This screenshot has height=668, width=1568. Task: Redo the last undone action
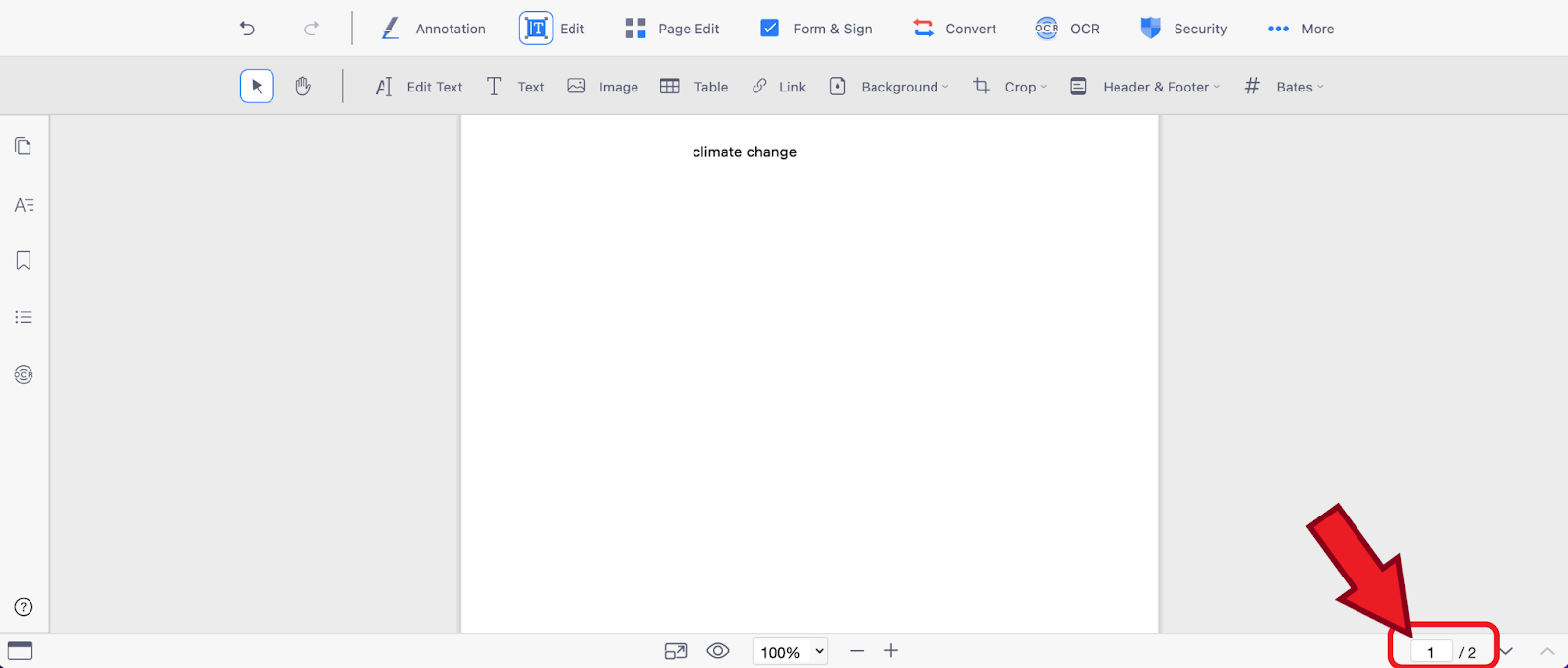click(311, 29)
